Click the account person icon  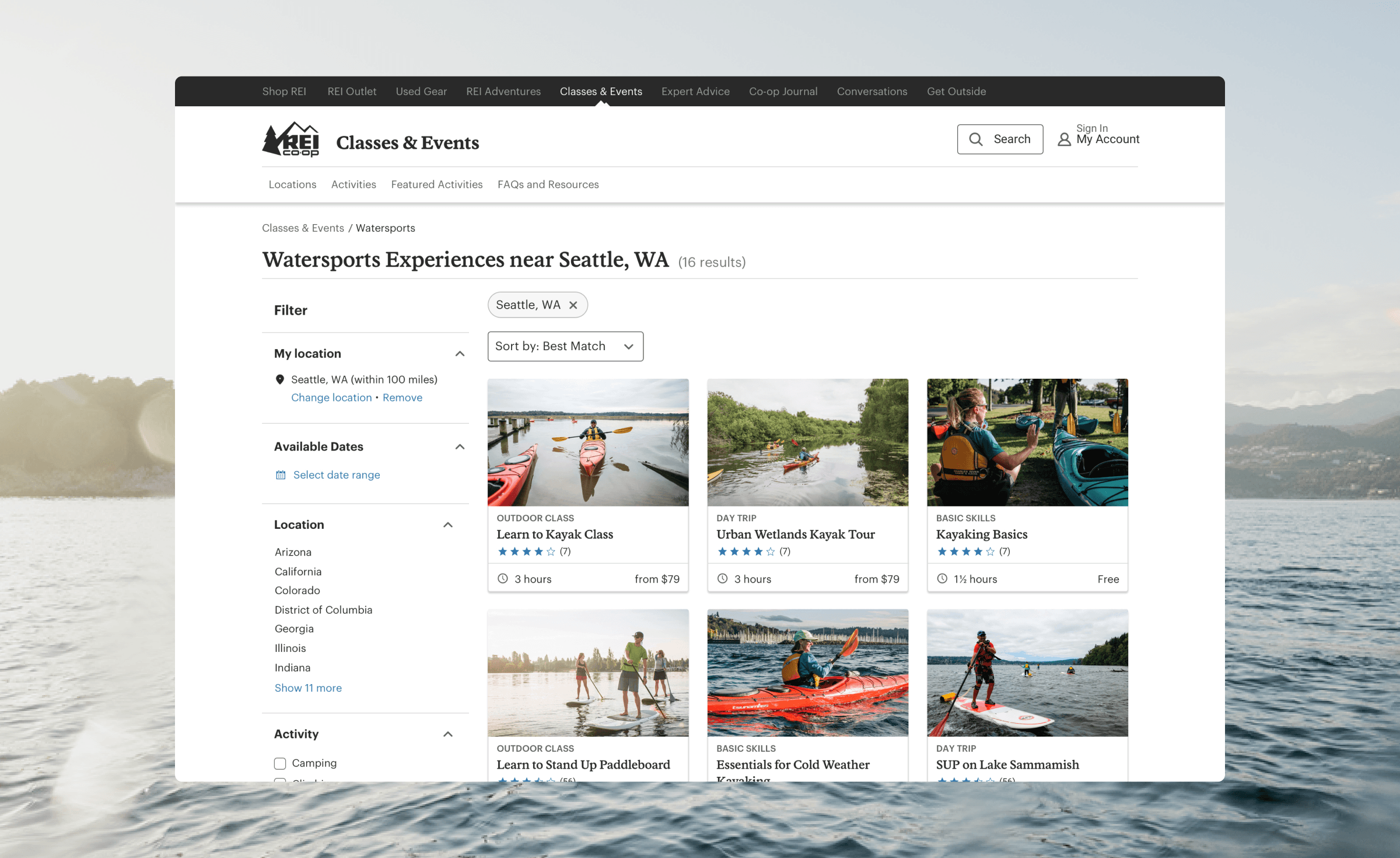(1065, 139)
